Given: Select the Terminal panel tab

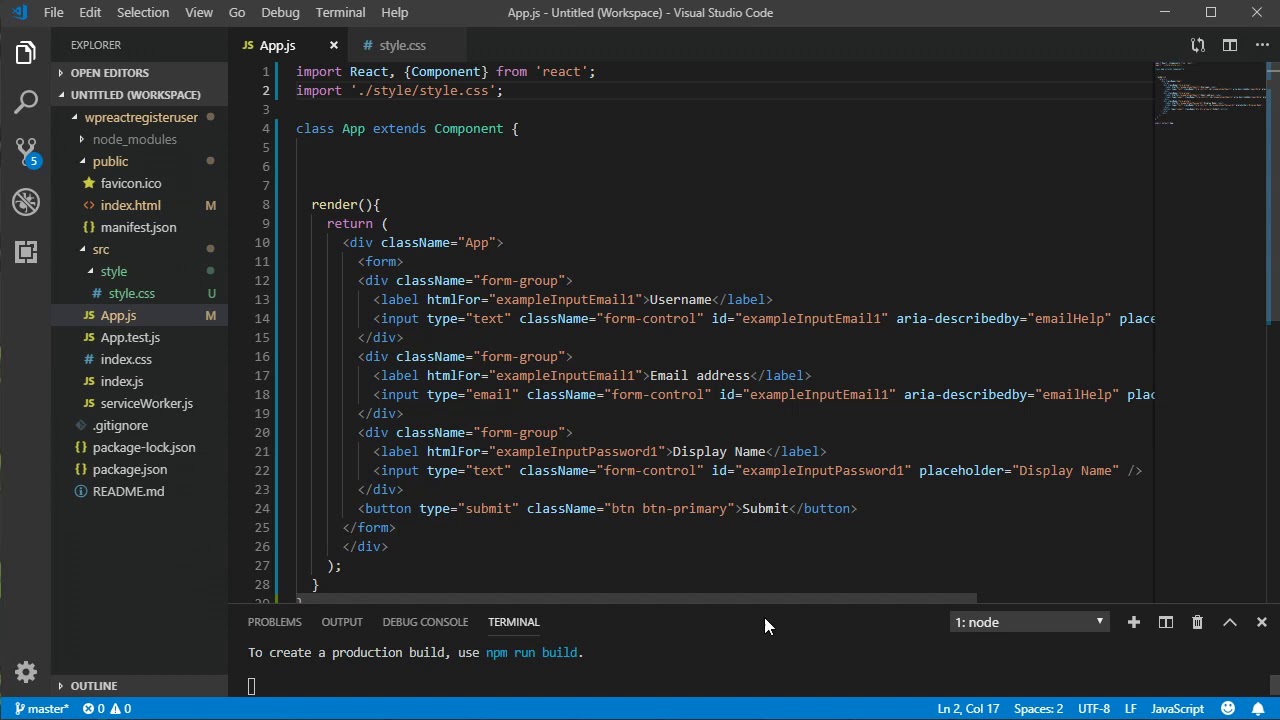Looking at the screenshot, I should tap(514, 622).
